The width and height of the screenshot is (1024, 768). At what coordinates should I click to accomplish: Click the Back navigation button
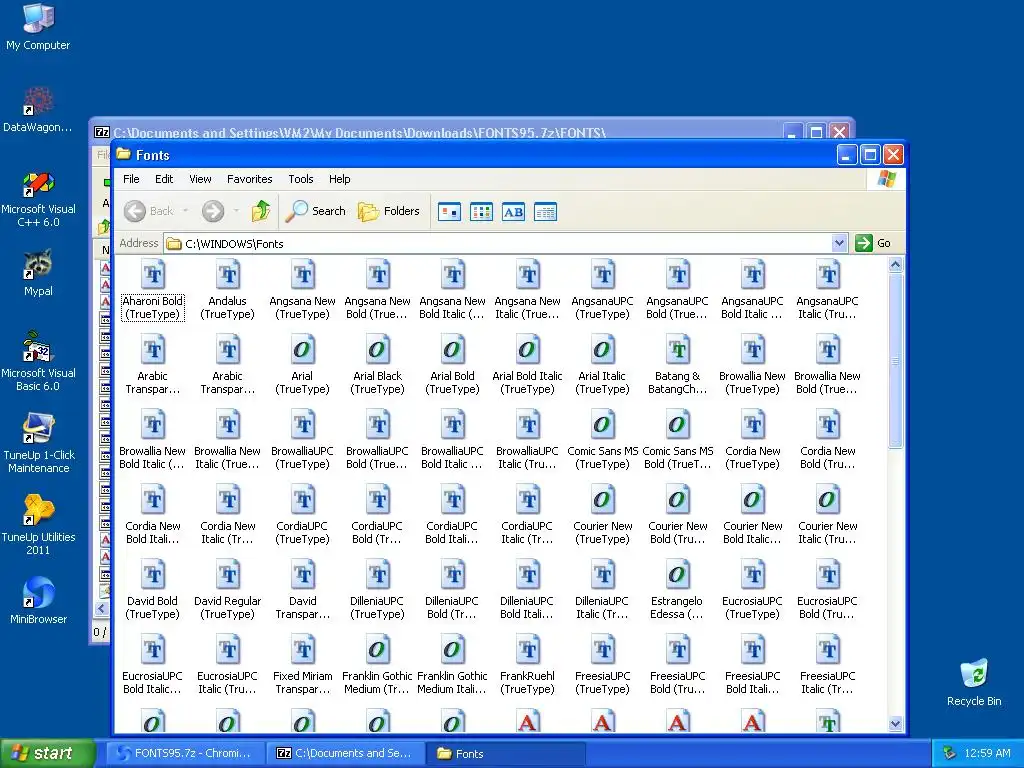point(149,211)
